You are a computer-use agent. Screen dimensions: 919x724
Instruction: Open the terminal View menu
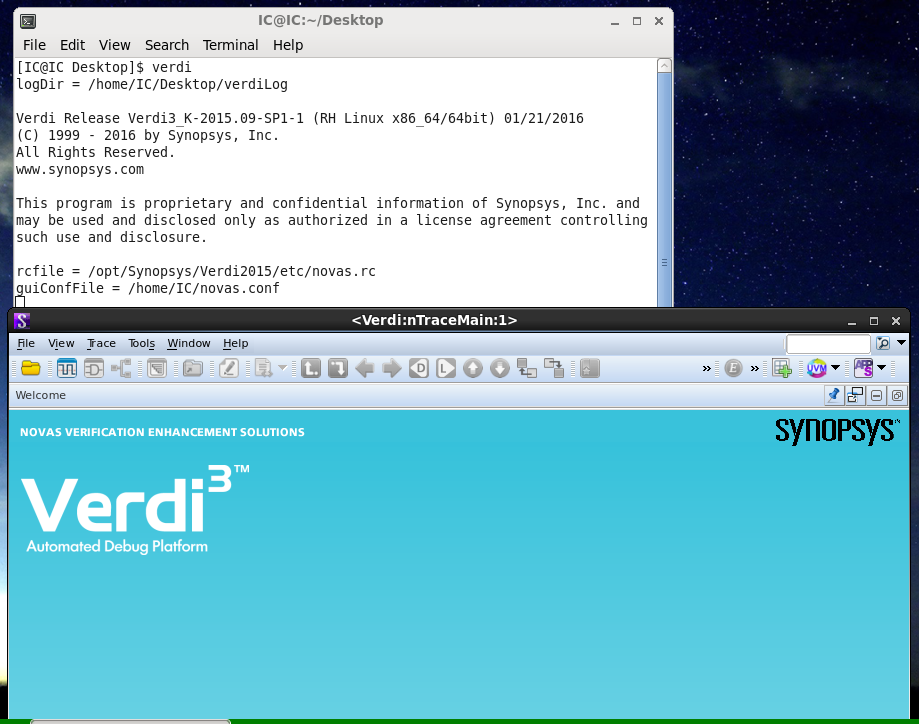coord(114,45)
